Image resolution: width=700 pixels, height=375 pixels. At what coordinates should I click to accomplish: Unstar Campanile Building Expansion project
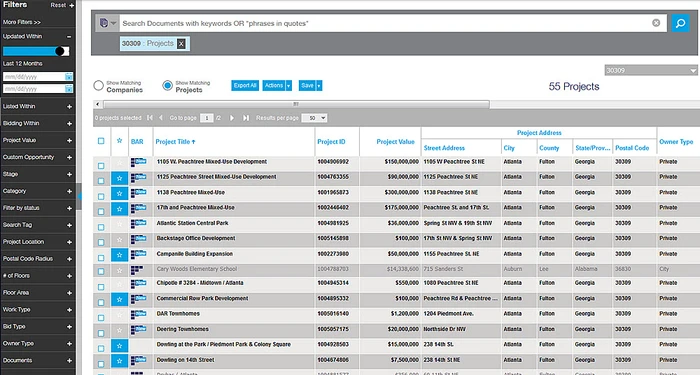119,255
